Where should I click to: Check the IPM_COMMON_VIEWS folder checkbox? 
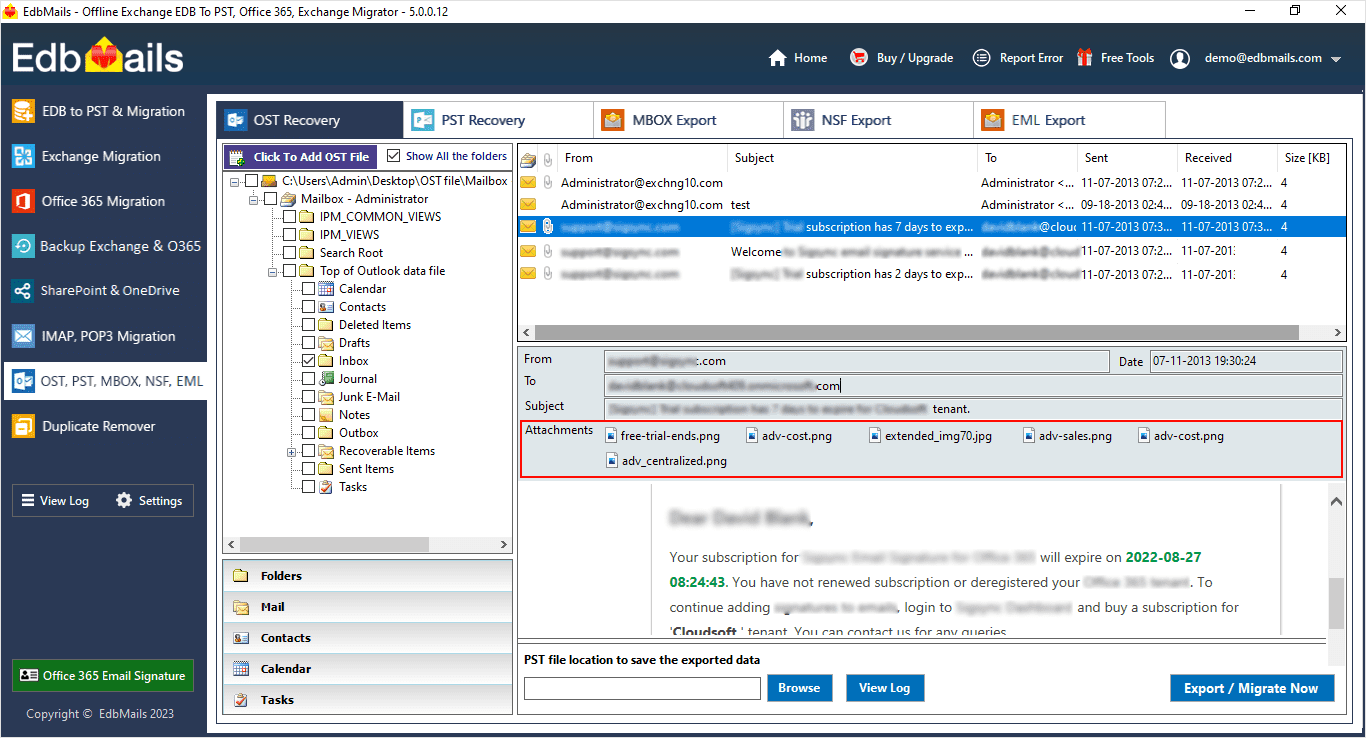(289, 217)
